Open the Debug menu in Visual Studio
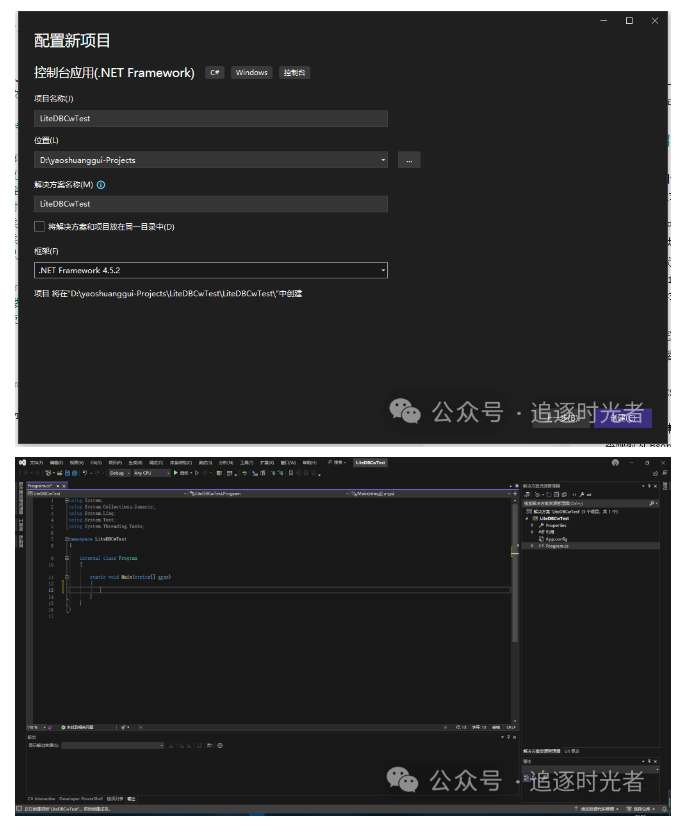Image resolution: width=685 pixels, height=825 pixels. pyautogui.click(x=155, y=462)
